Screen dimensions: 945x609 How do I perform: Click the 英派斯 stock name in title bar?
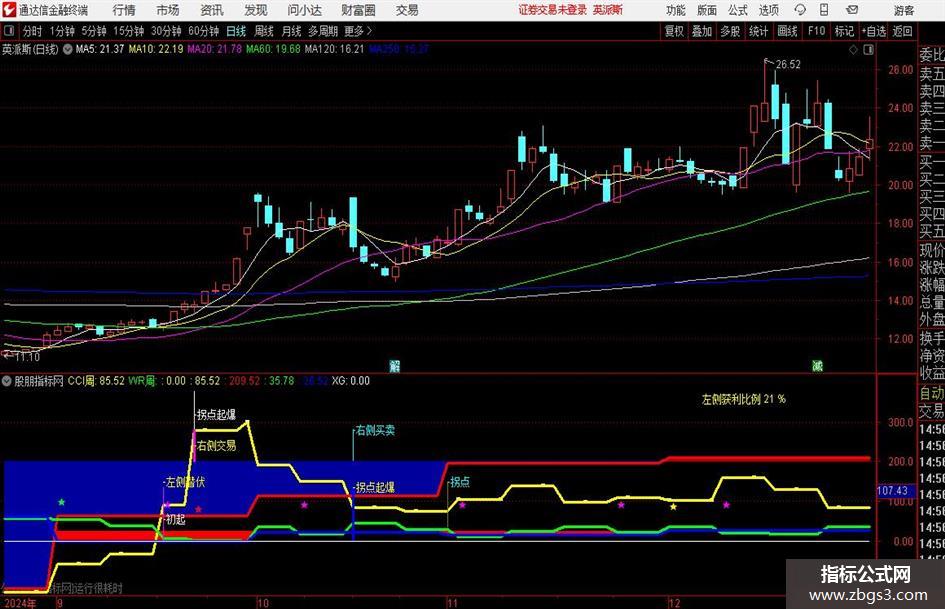coord(608,10)
